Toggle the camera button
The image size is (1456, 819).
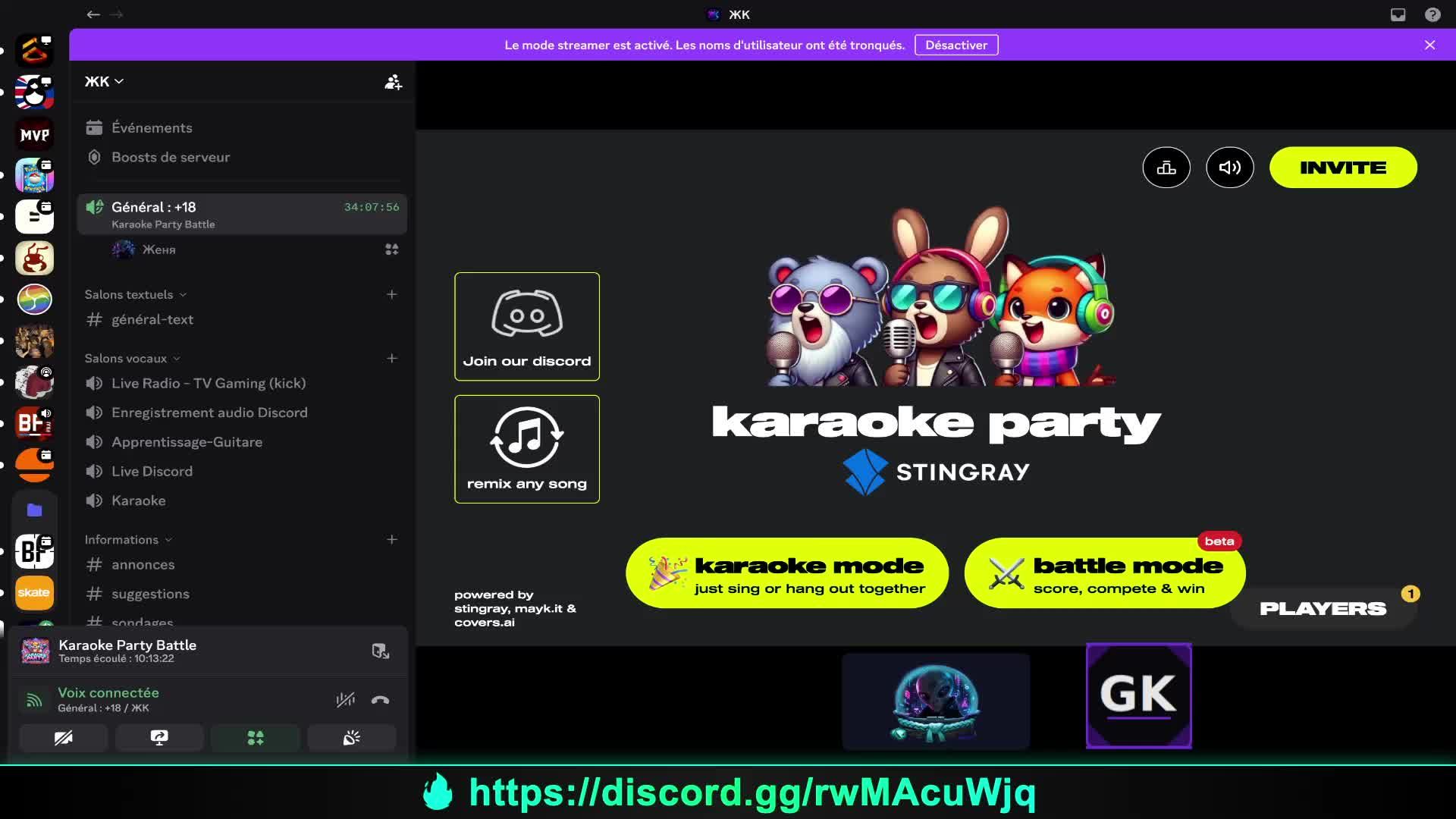[x=64, y=738]
